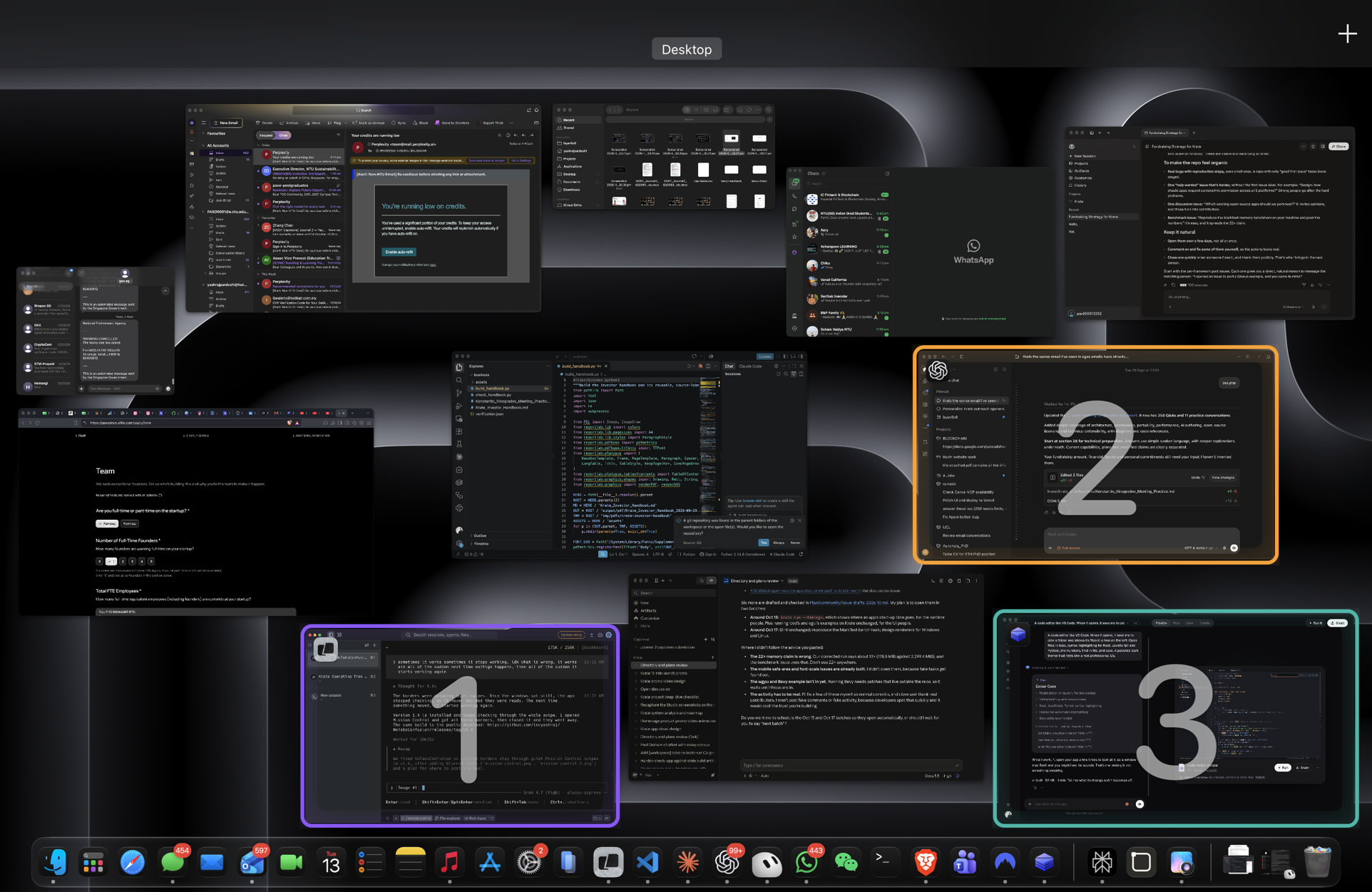Open the Music app in the Dock

[x=449, y=862]
